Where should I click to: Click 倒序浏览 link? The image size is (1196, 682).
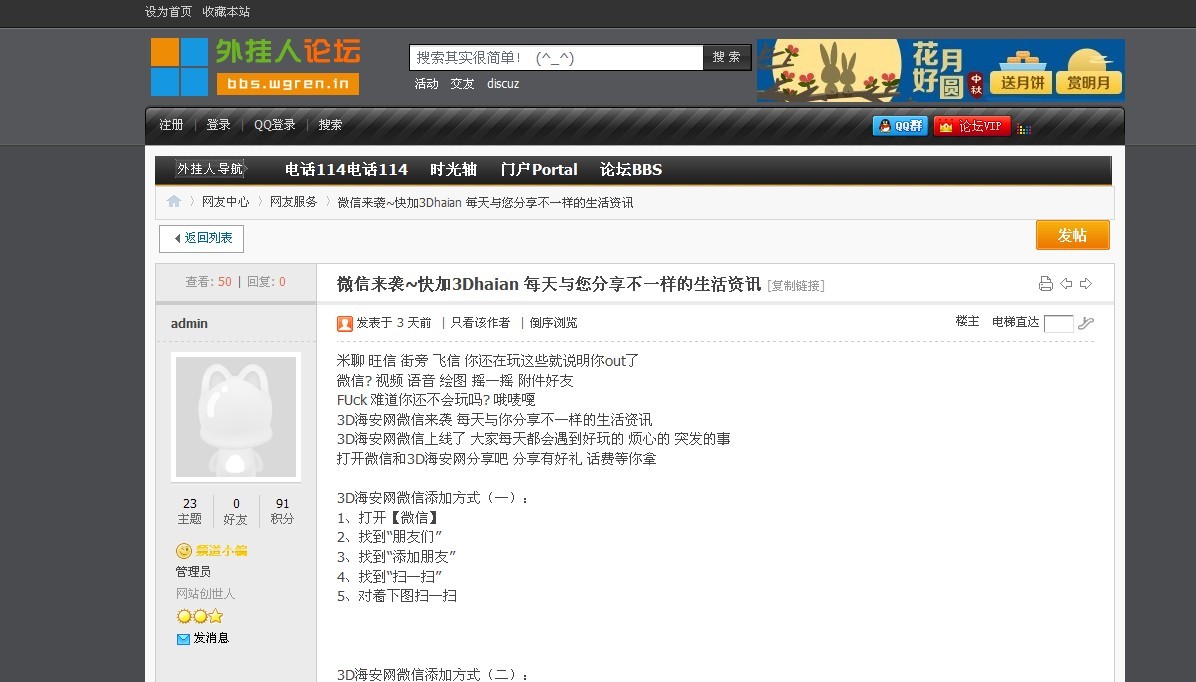553,323
